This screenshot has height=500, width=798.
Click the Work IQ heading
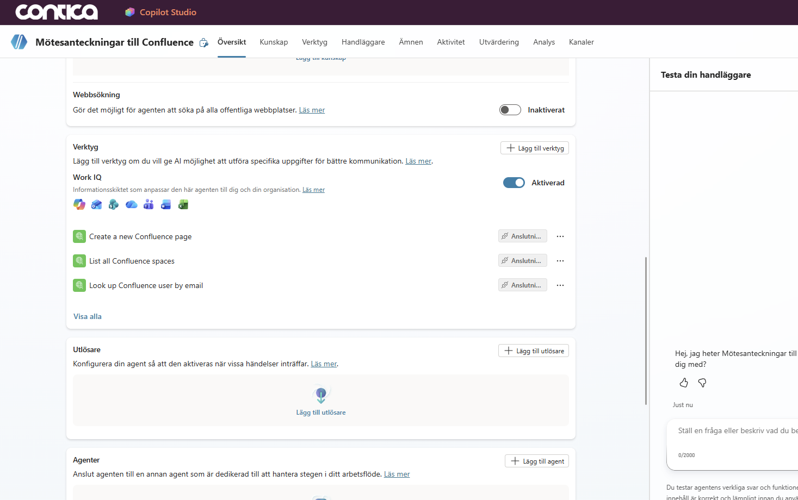[87, 177]
